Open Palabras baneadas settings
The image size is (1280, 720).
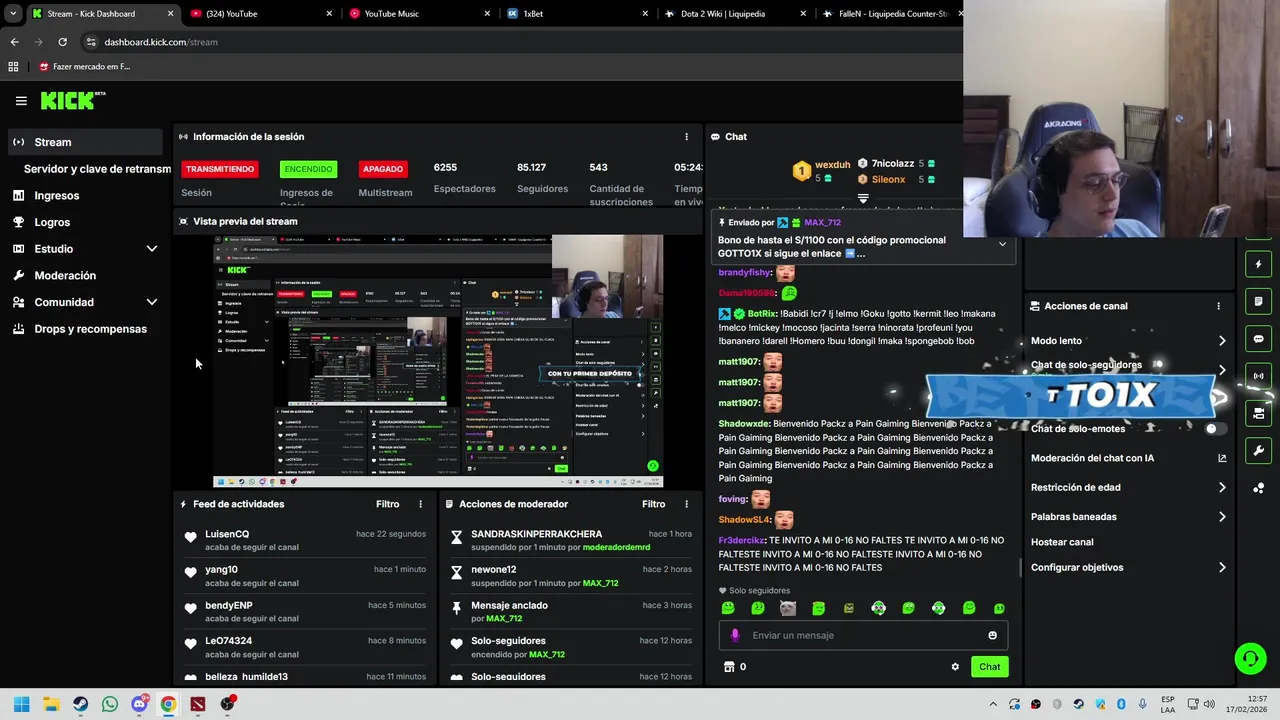(x=1128, y=517)
